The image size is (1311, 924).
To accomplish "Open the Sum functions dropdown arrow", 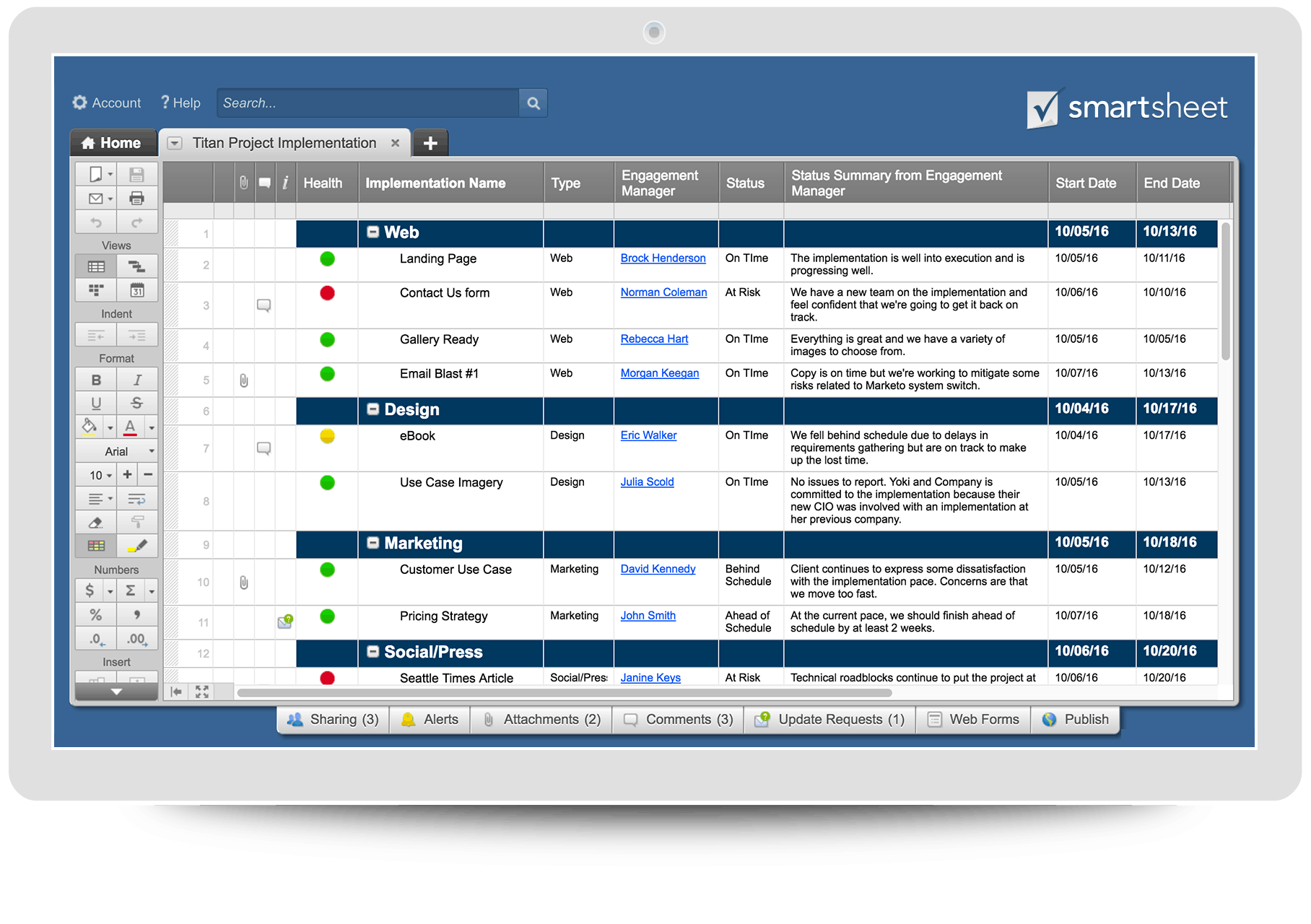I will coord(152,591).
